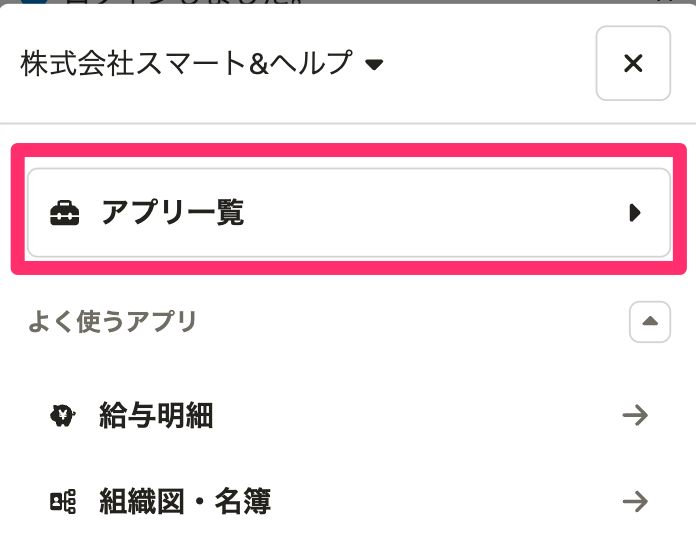This screenshot has height=548, width=696.
Task: Open the 組織図・名簿 menu item
Action: [x=348, y=501]
